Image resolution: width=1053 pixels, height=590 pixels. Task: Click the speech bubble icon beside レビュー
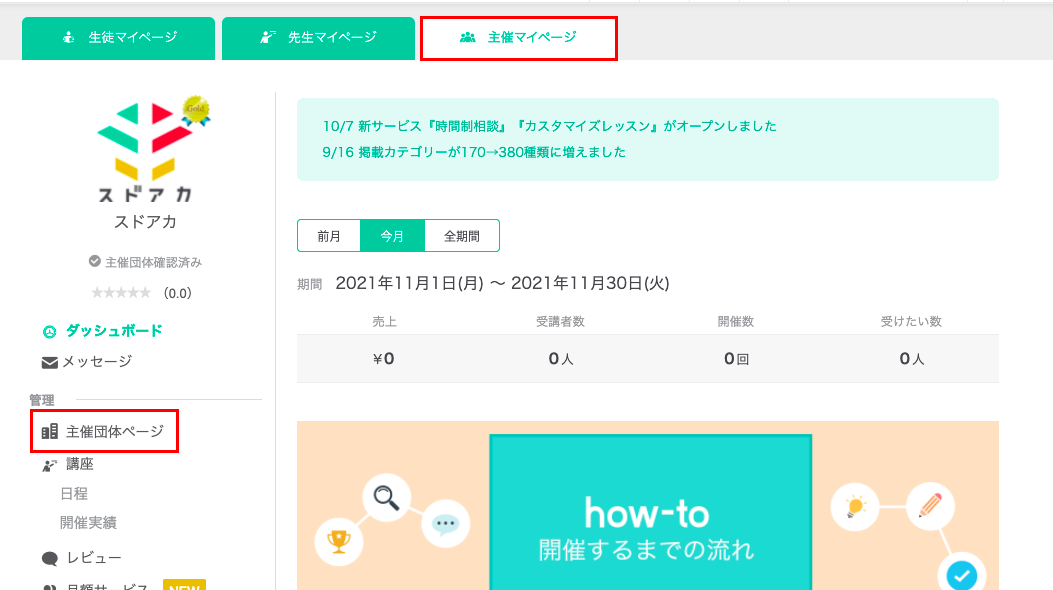point(50,558)
